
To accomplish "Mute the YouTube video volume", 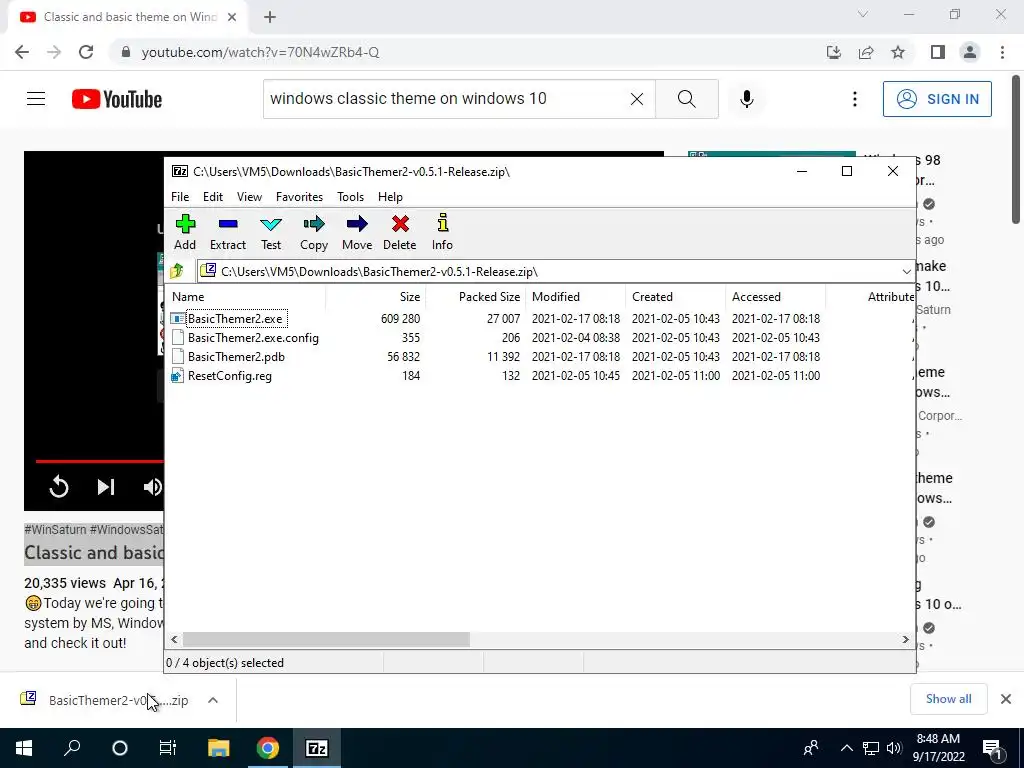I will click(x=152, y=487).
